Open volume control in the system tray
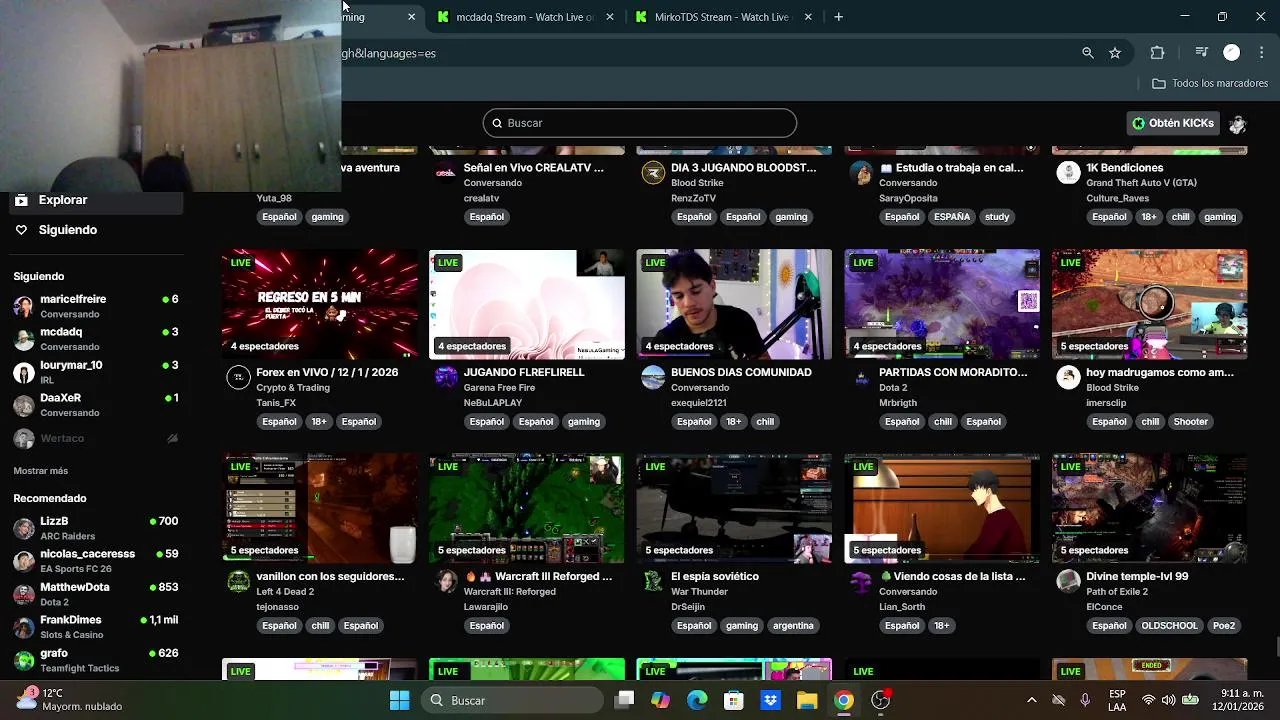1280x720 pixels. pos(1169,701)
